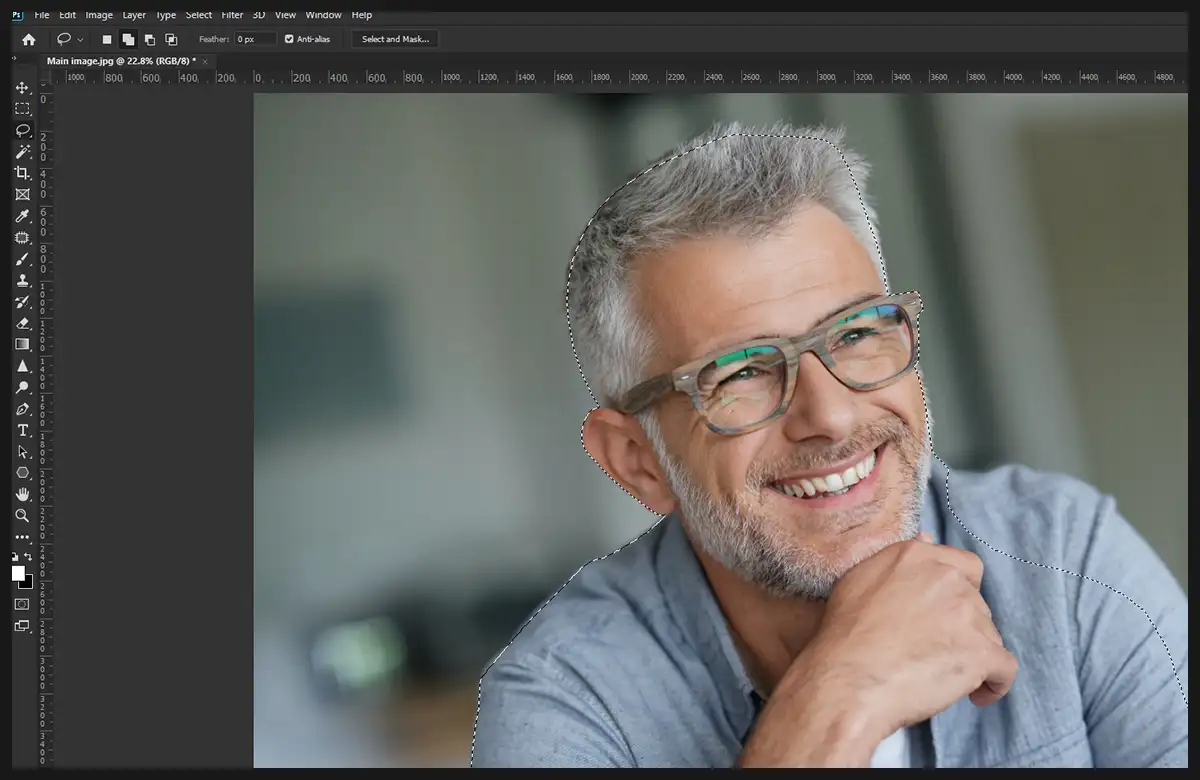
Task: Select the Dodge tool
Action: click(x=22, y=387)
